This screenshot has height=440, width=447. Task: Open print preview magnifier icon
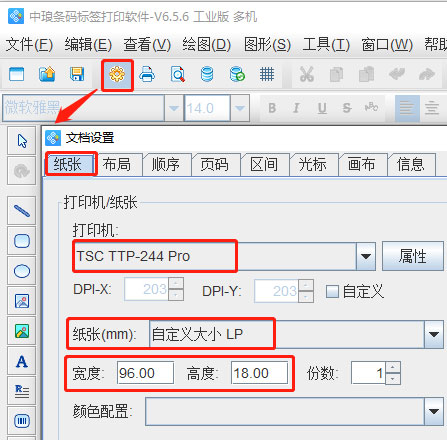click(x=177, y=74)
